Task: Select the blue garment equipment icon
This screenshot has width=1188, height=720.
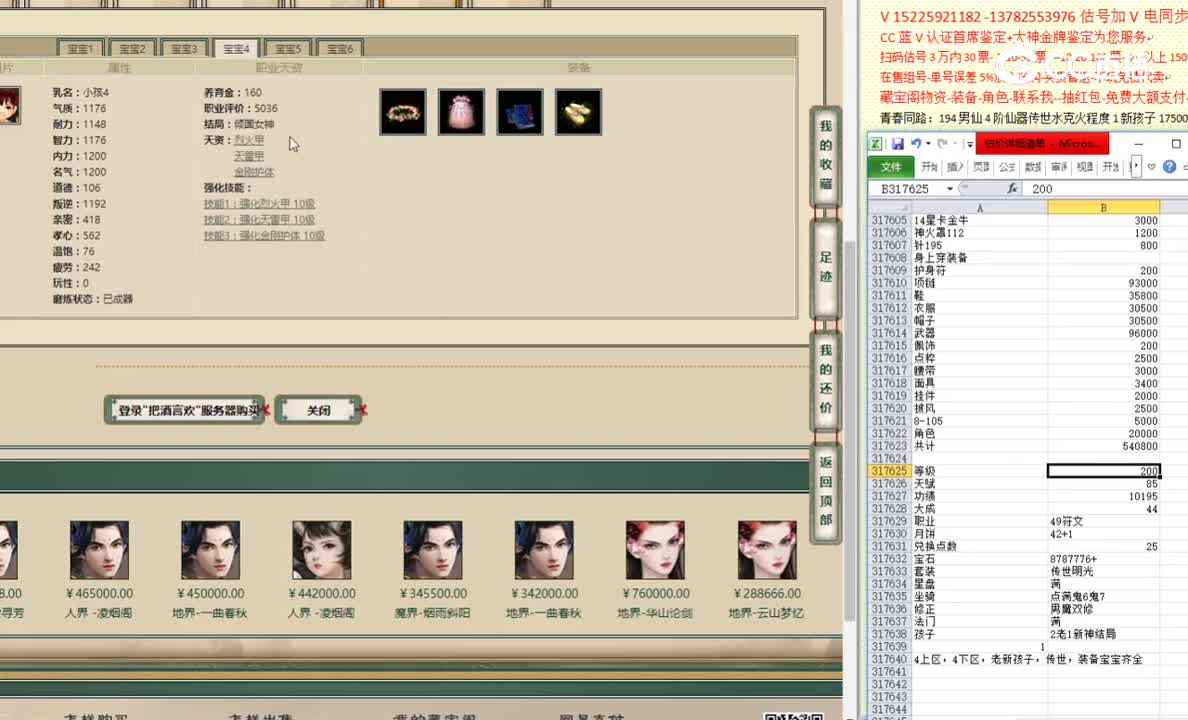Action: coord(519,111)
